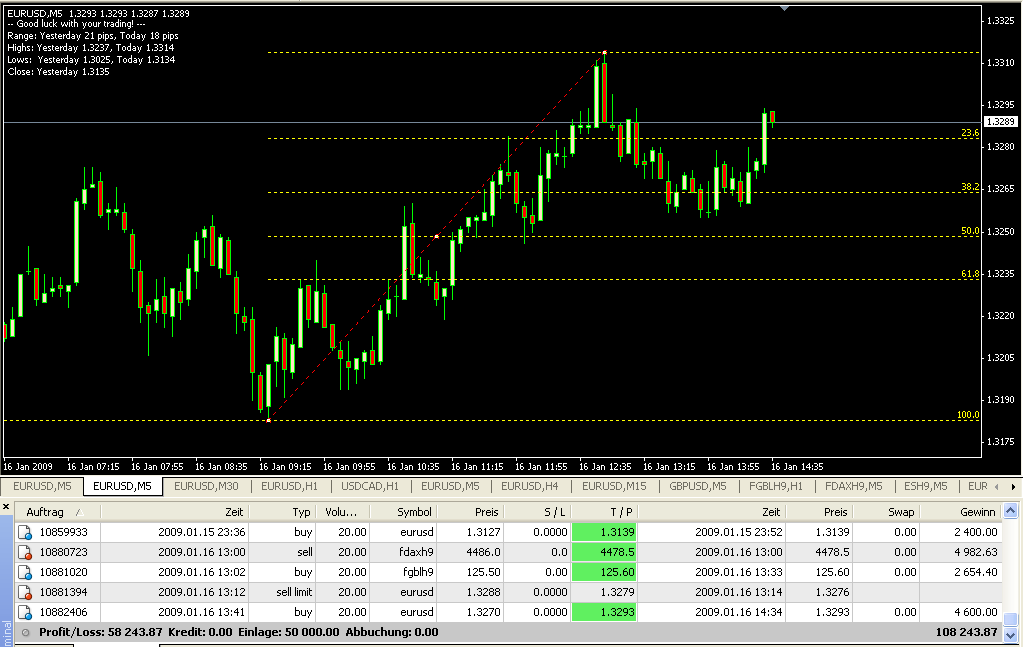Open the GBPUSD,M5 chart tab

click(x=697, y=487)
